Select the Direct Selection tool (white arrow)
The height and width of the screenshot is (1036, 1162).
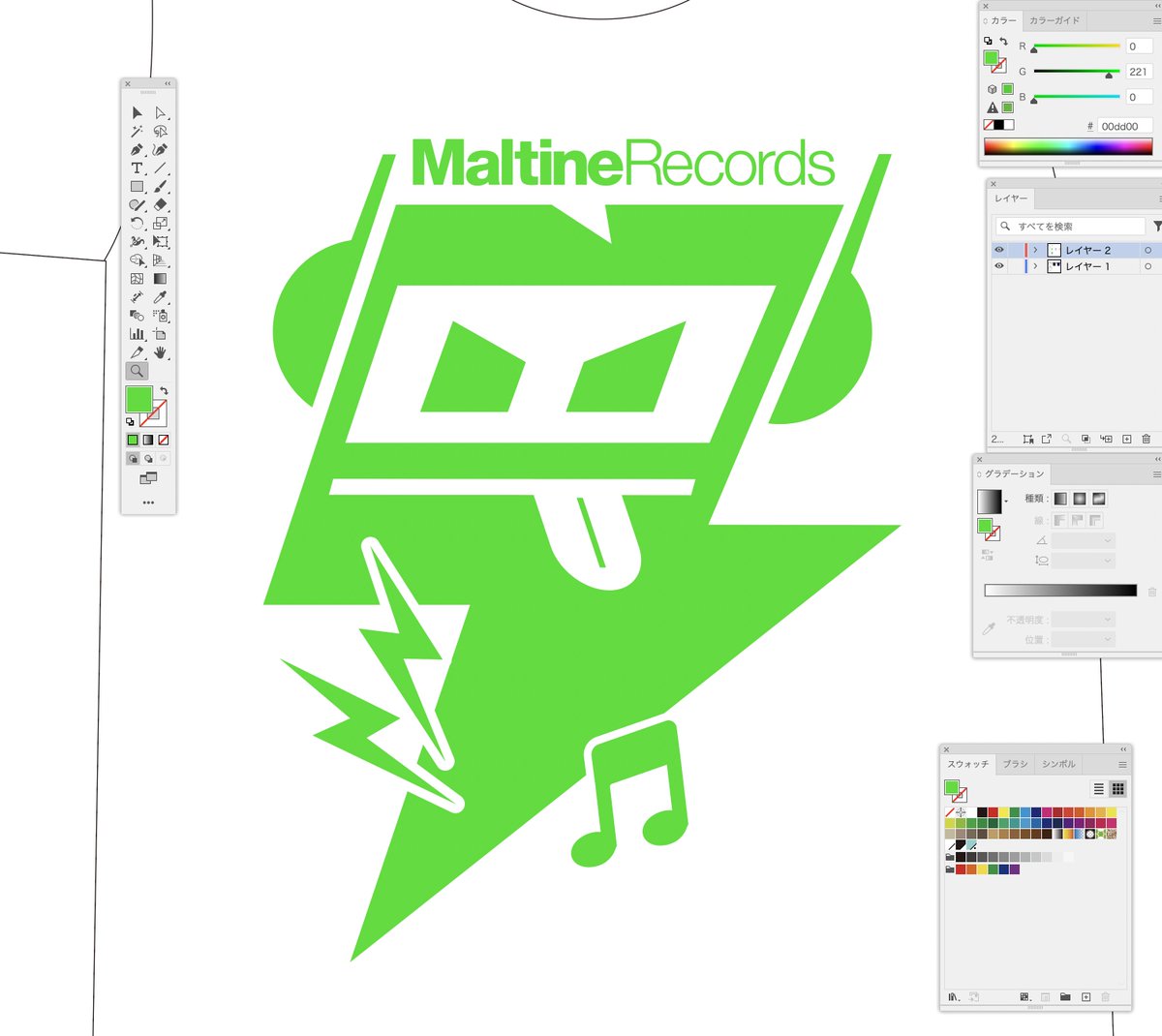coord(161,113)
